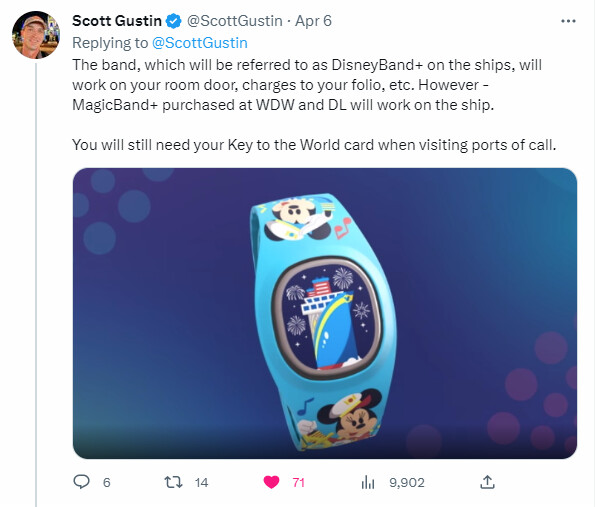The width and height of the screenshot is (595, 507).
Task: Click the tweet text about Key to the World
Action: [x=314, y=145]
